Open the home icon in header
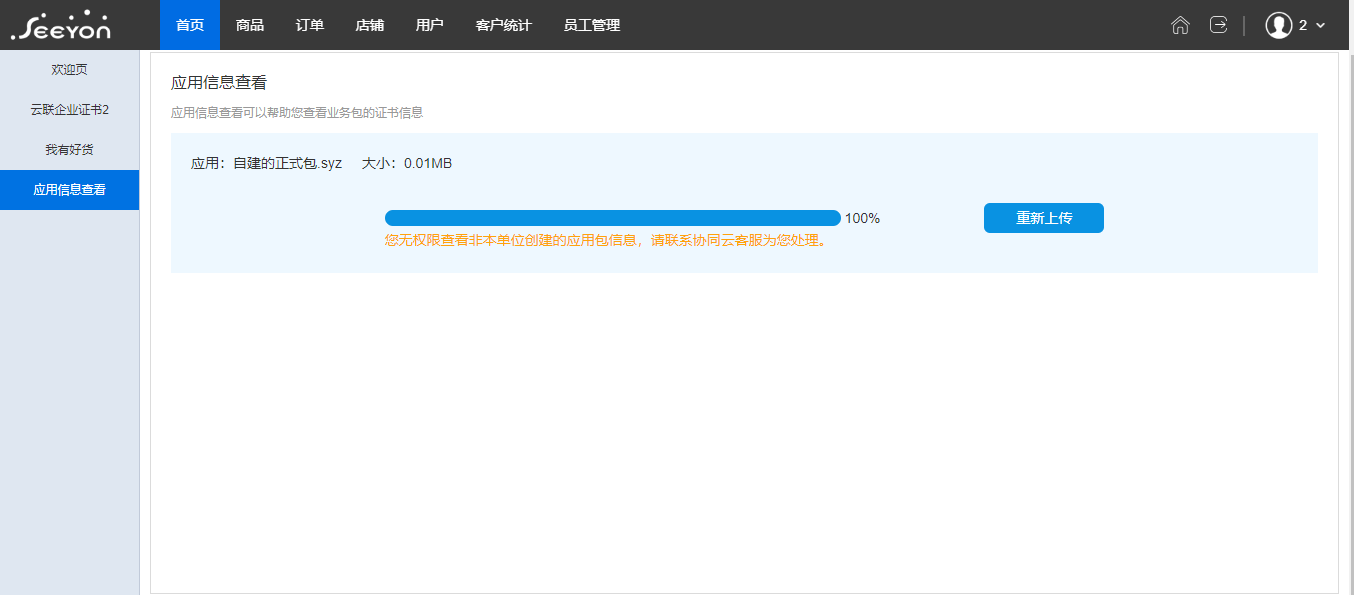The width and height of the screenshot is (1354, 595). (x=1180, y=25)
